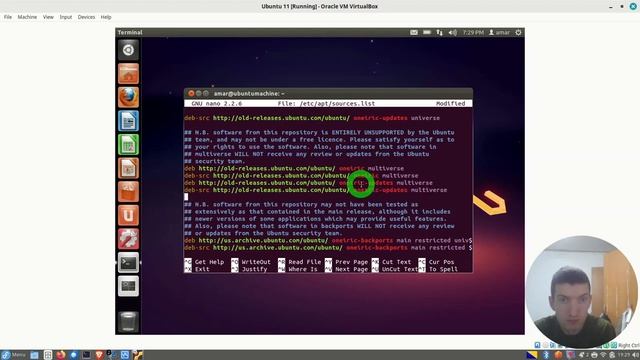Click the nano Read File shortcut label

click(304, 262)
